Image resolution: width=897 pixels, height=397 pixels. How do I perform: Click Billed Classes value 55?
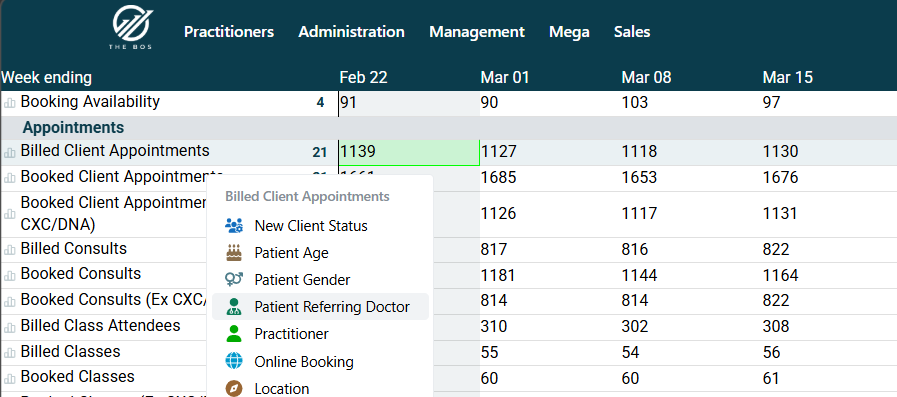(489, 352)
